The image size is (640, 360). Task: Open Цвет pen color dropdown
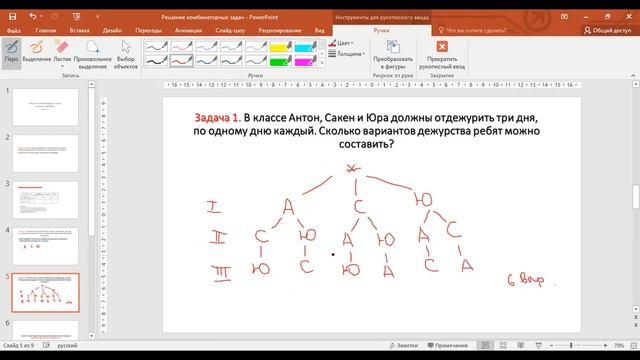tap(341, 43)
